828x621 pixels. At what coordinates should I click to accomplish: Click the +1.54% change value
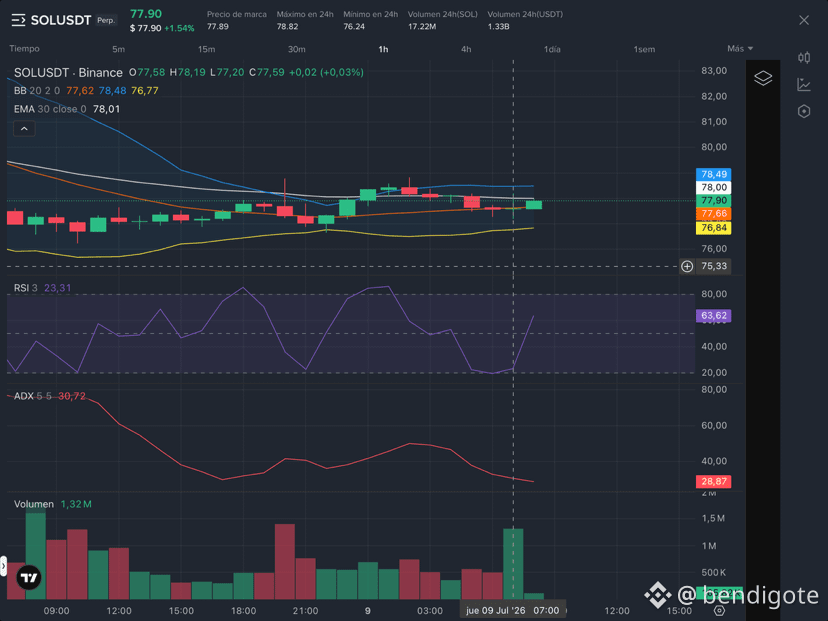[x=179, y=29]
